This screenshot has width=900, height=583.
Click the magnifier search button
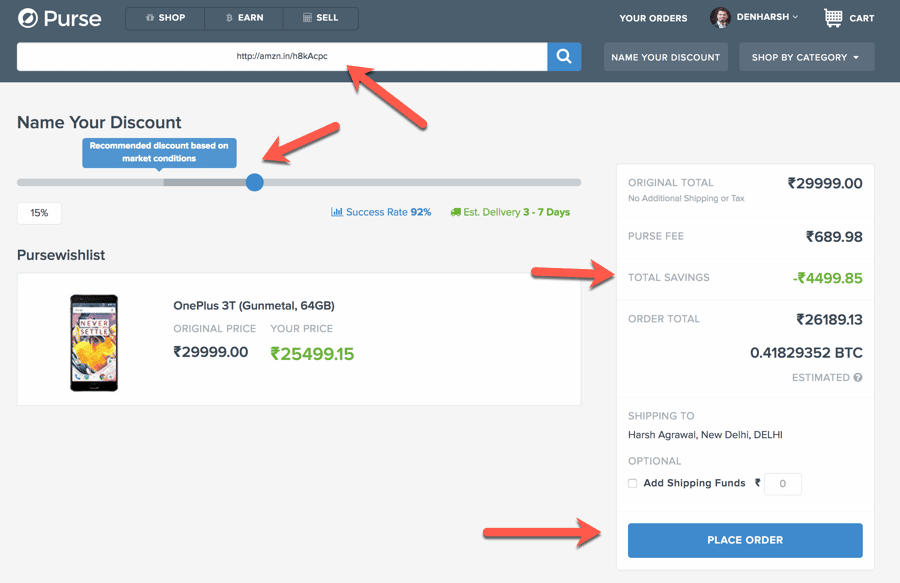pos(564,56)
